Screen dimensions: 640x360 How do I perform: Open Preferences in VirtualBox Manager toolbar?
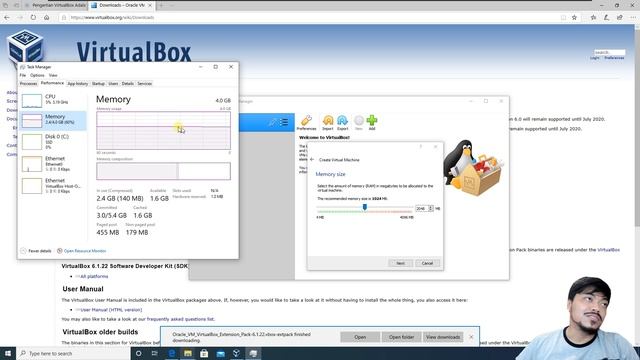(306, 122)
